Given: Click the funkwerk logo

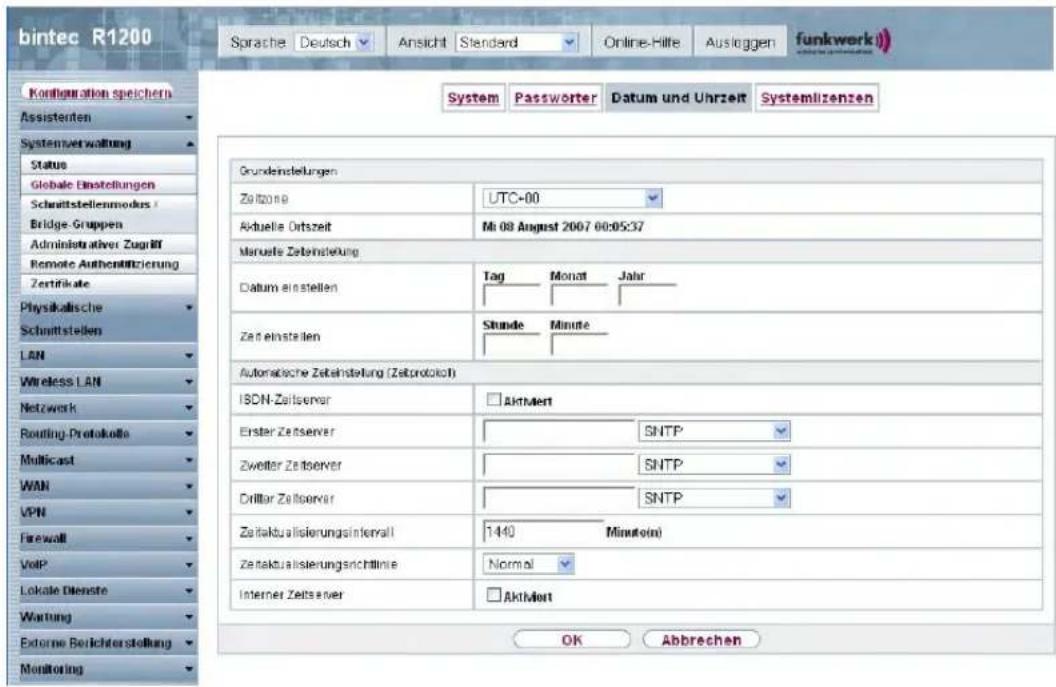Looking at the screenshot, I should [x=843, y=41].
